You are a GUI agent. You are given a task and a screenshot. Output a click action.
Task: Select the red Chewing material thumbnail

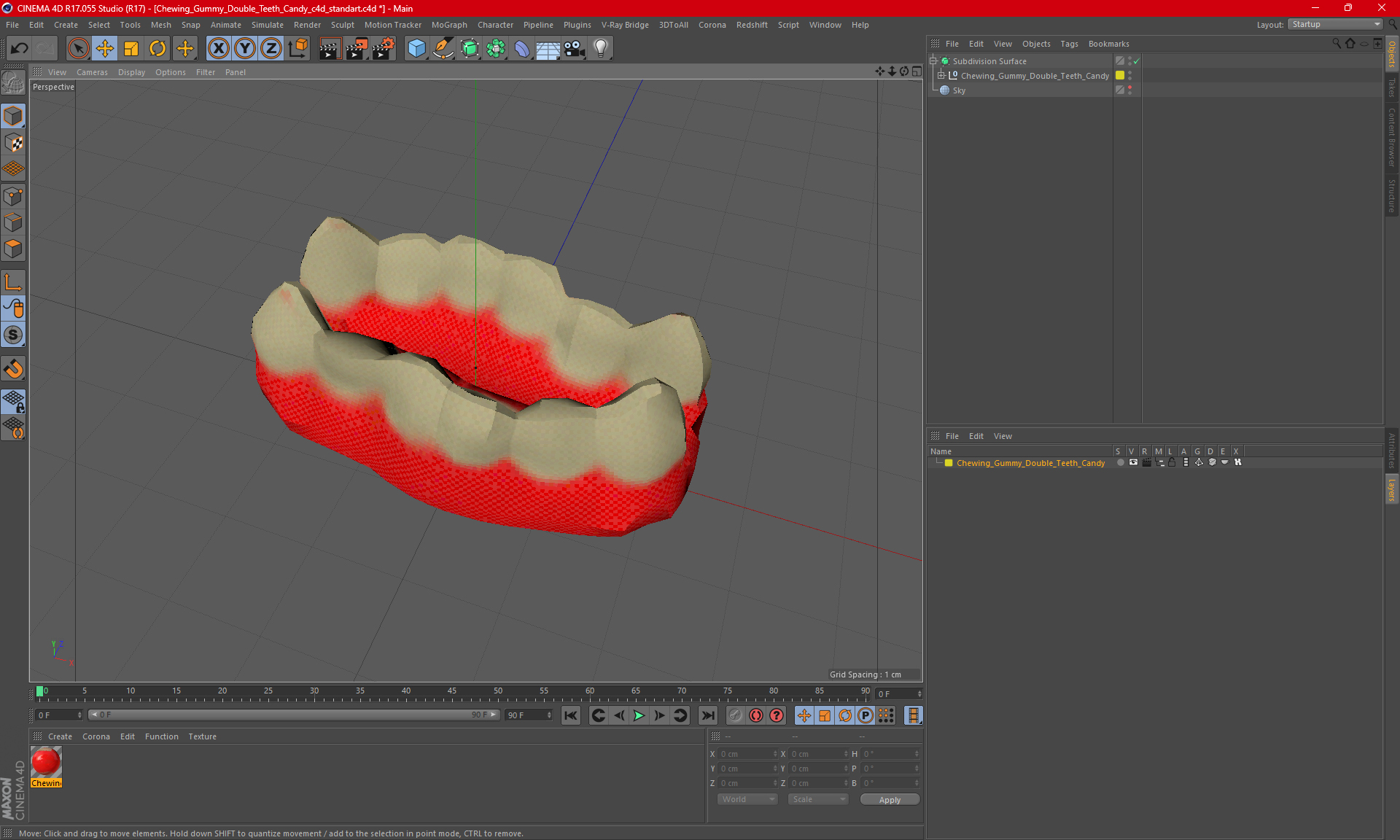pyautogui.click(x=46, y=763)
